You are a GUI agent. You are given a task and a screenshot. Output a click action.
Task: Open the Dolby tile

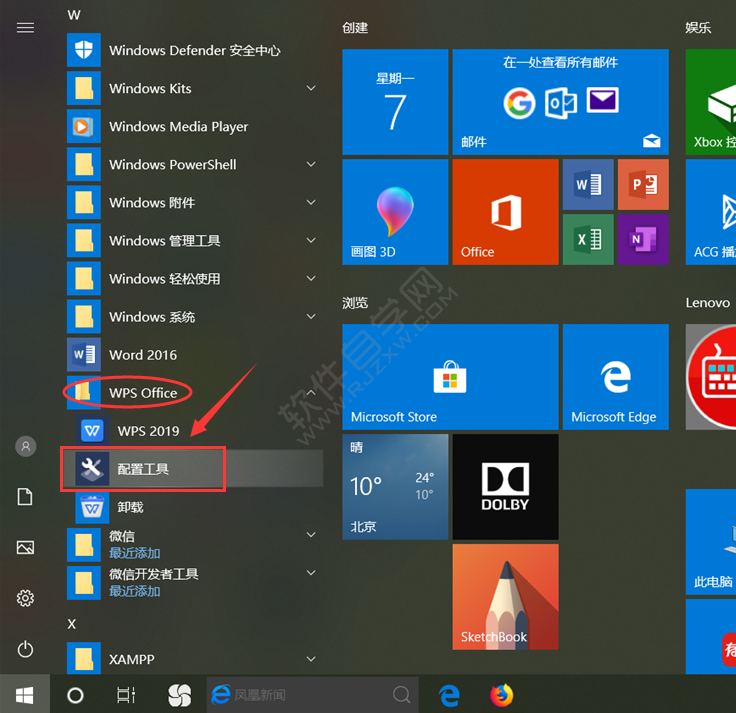(506, 487)
